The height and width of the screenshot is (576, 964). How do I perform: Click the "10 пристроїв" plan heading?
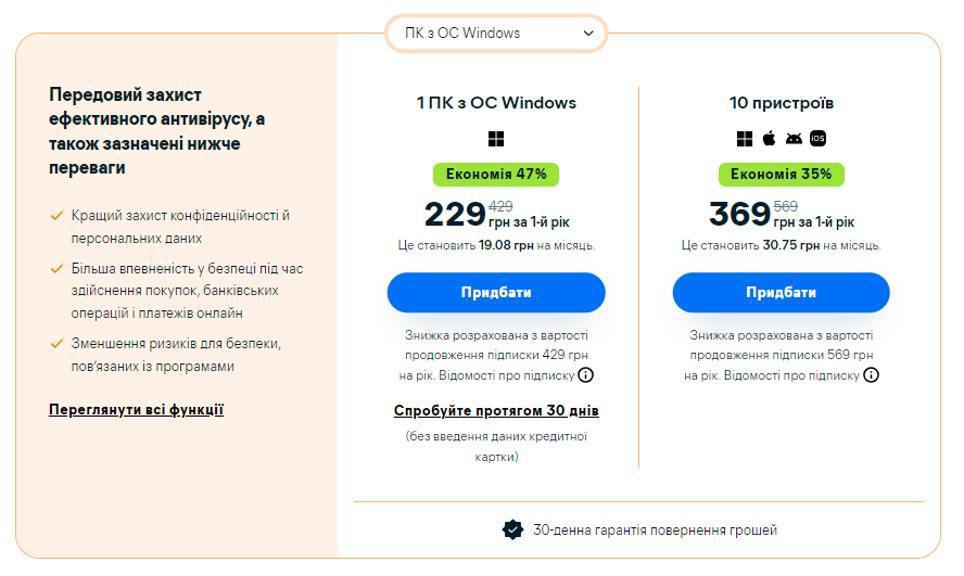click(x=781, y=103)
